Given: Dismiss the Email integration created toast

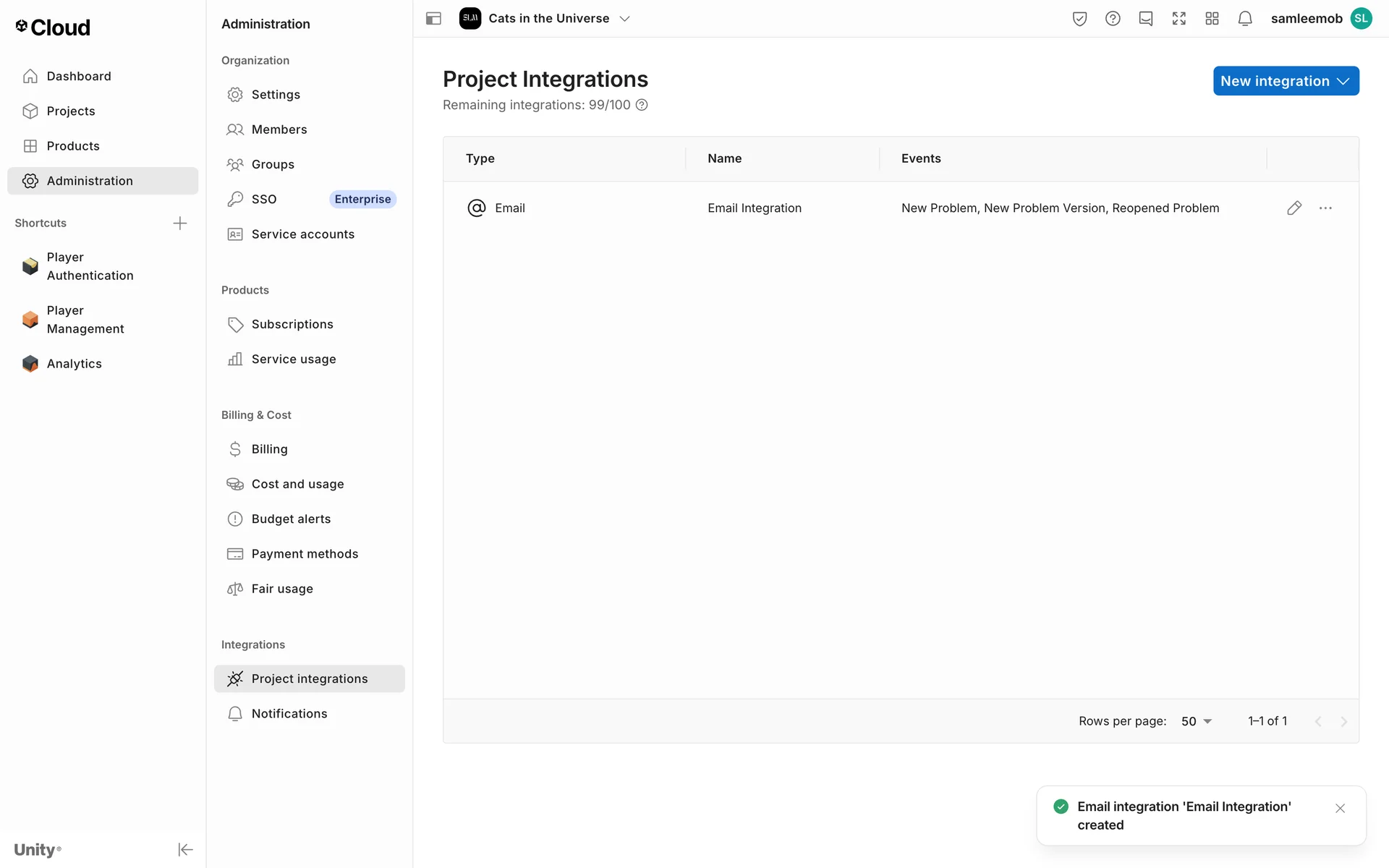Looking at the screenshot, I should [1340, 808].
